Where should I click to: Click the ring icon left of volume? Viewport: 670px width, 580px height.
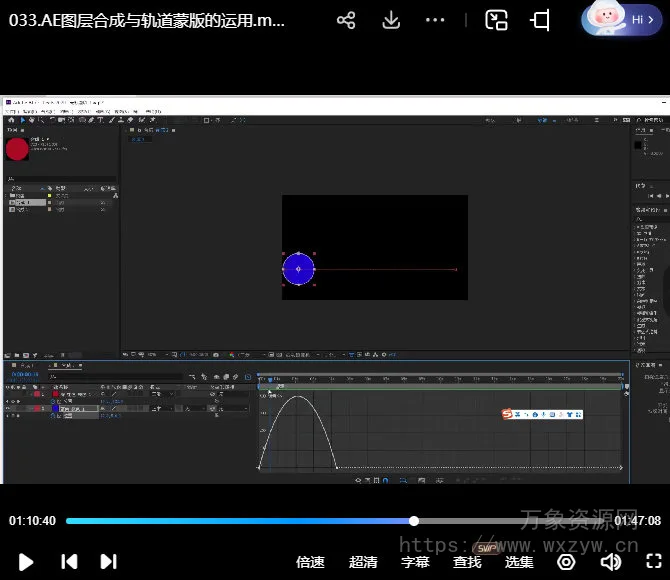click(566, 562)
